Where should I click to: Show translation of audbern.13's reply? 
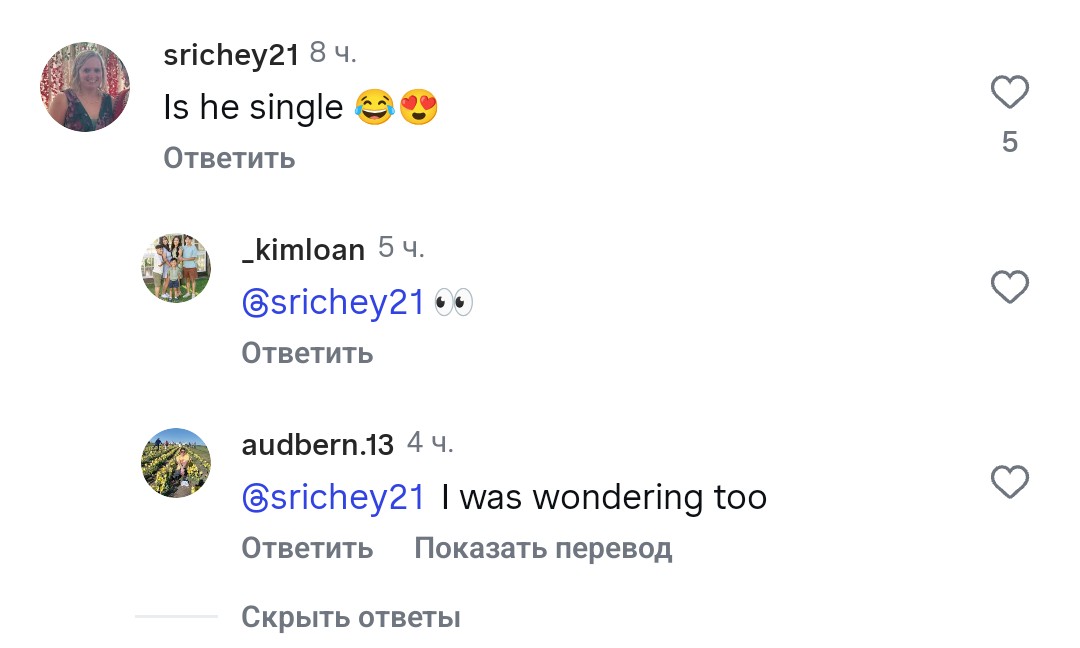pos(543,548)
